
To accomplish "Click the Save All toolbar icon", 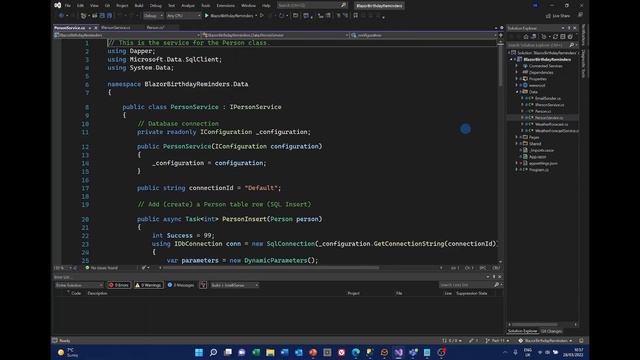I will [x=109, y=16].
